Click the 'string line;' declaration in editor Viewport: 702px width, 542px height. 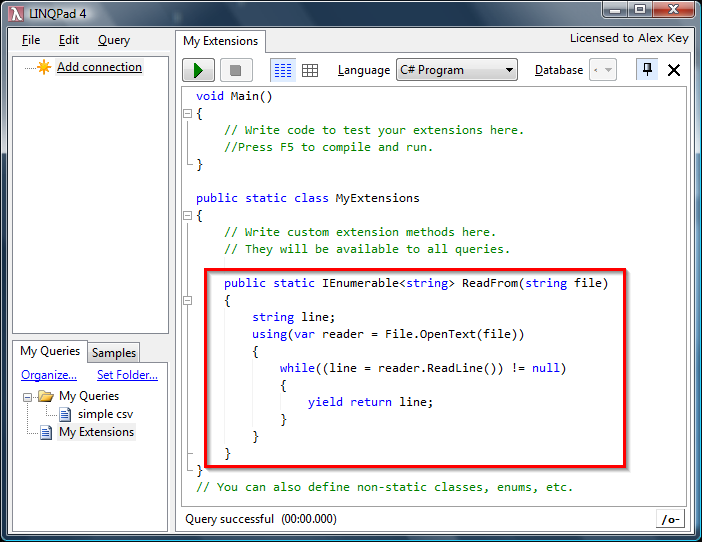[x=293, y=317]
